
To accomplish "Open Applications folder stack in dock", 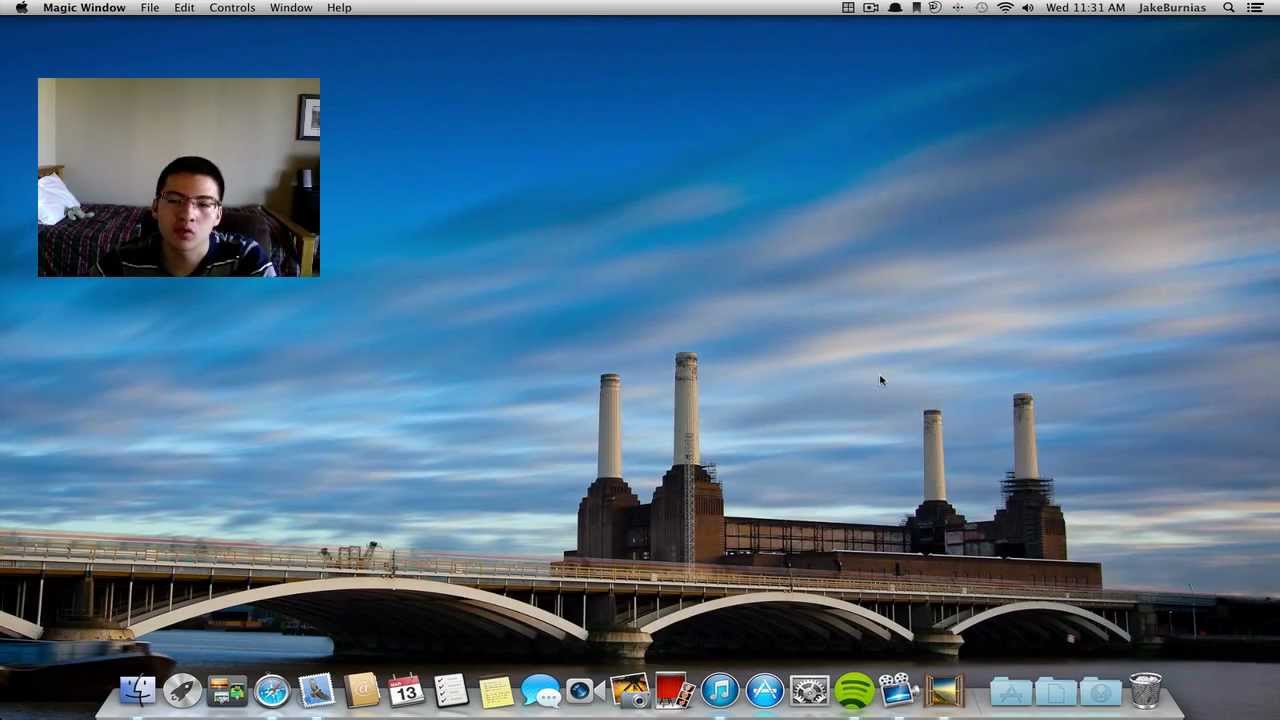I will (x=1011, y=690).
